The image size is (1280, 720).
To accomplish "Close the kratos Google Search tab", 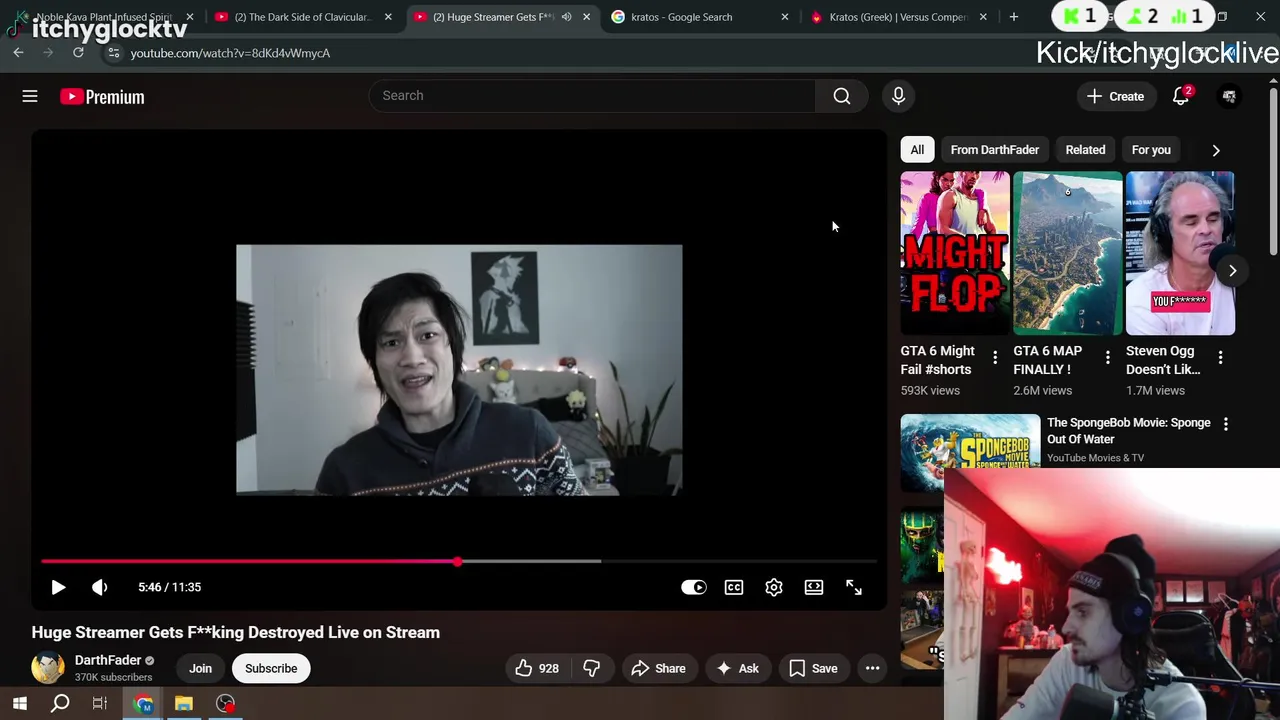I will (785, 17).
